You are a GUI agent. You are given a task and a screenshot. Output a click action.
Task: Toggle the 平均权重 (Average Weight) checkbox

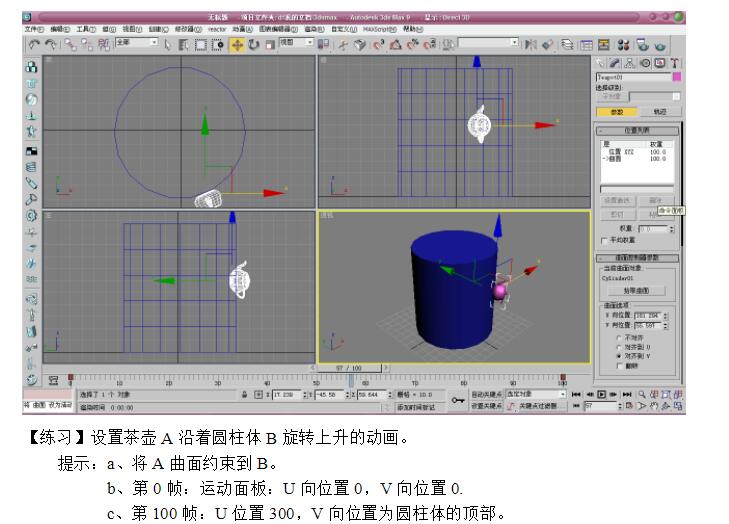pyautogui.click(x=602, y=240)
